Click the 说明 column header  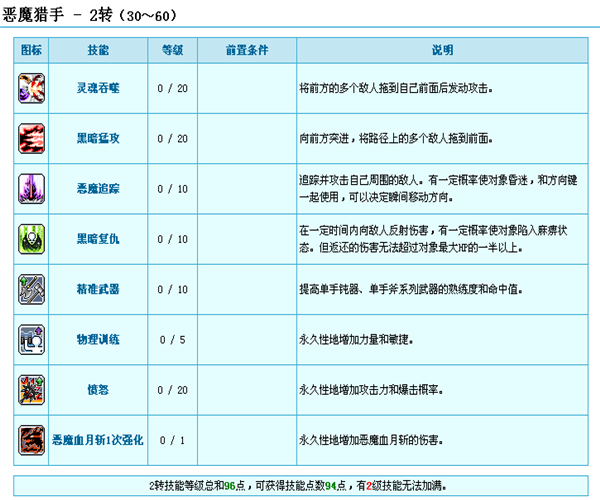(x=442, y=50)
